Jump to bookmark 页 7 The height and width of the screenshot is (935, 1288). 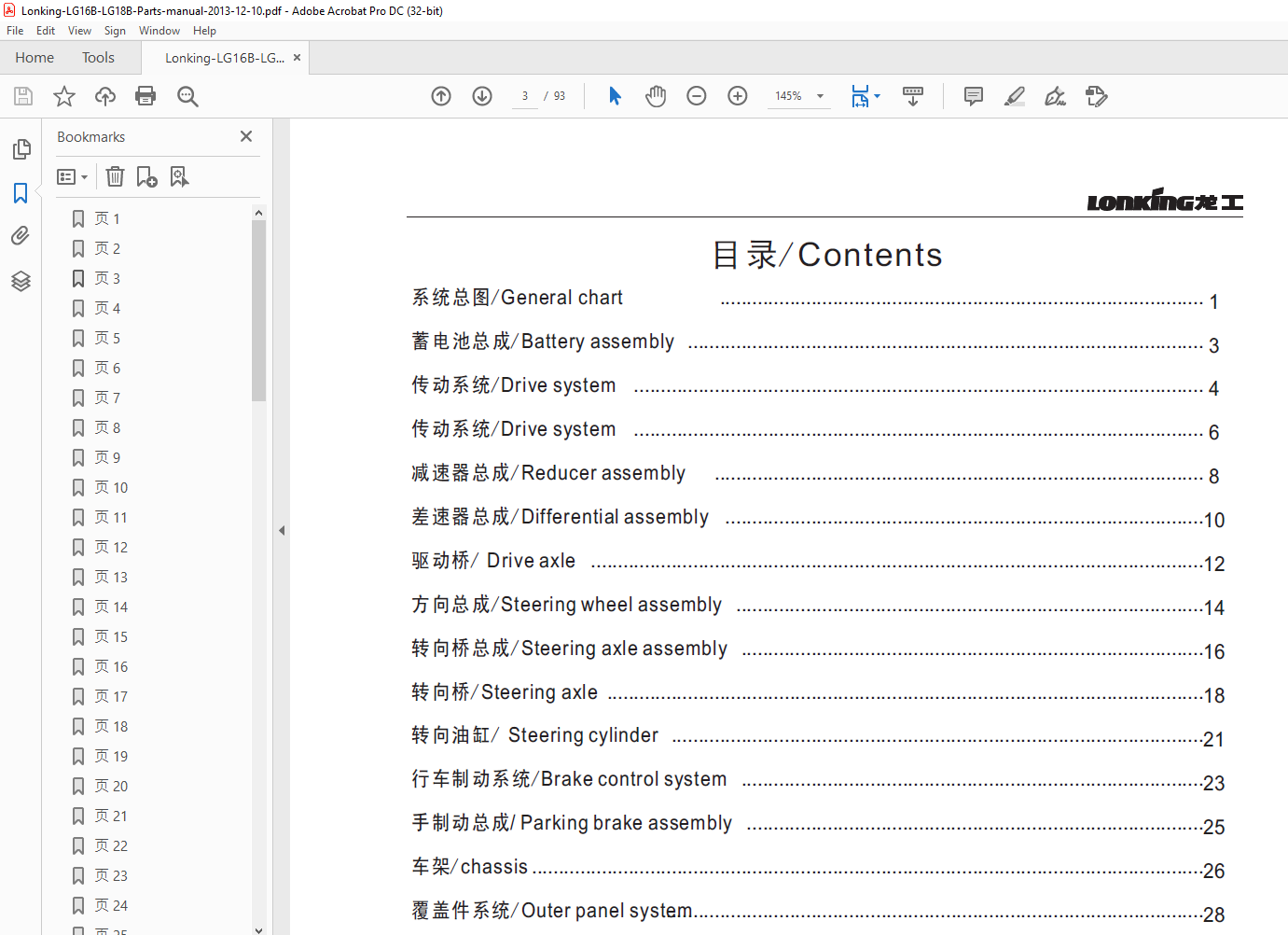click(x=107, y=398)
